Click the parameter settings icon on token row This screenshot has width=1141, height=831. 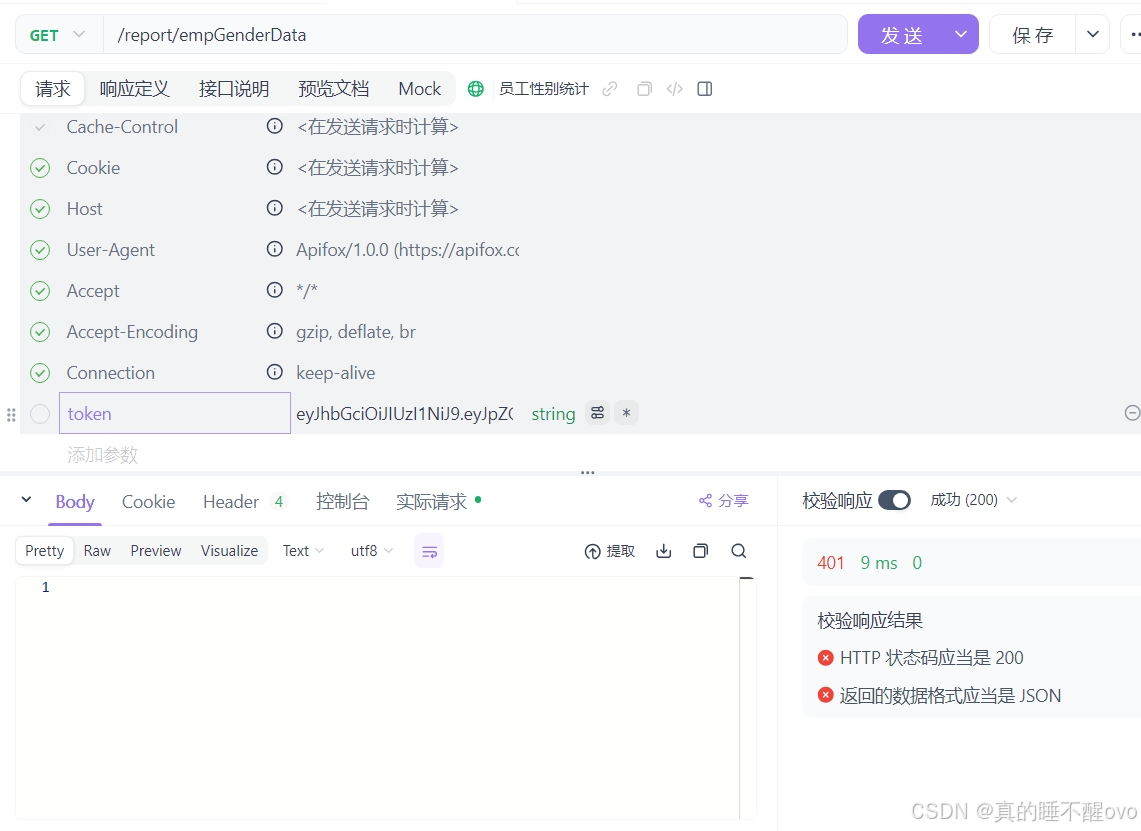coord(597,413)
